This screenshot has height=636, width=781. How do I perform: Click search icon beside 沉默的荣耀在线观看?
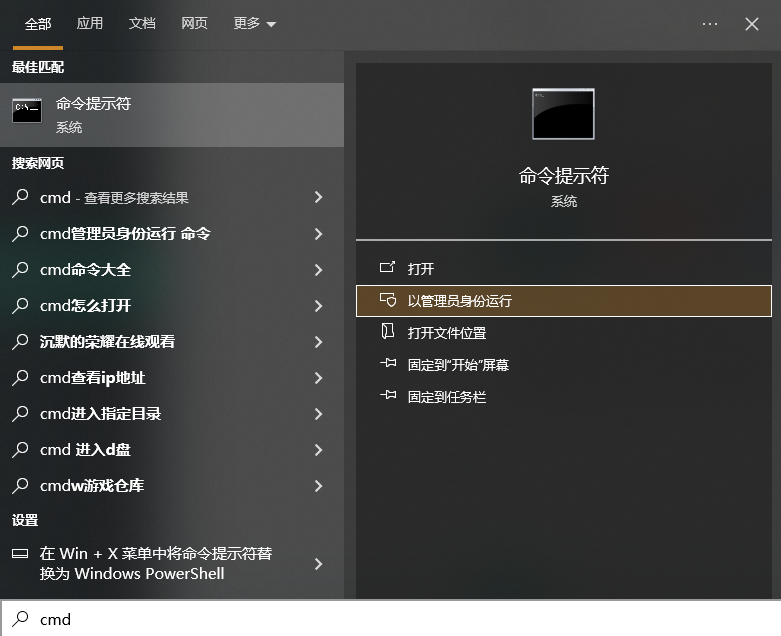pyautogui.click(x=20, y=341)
